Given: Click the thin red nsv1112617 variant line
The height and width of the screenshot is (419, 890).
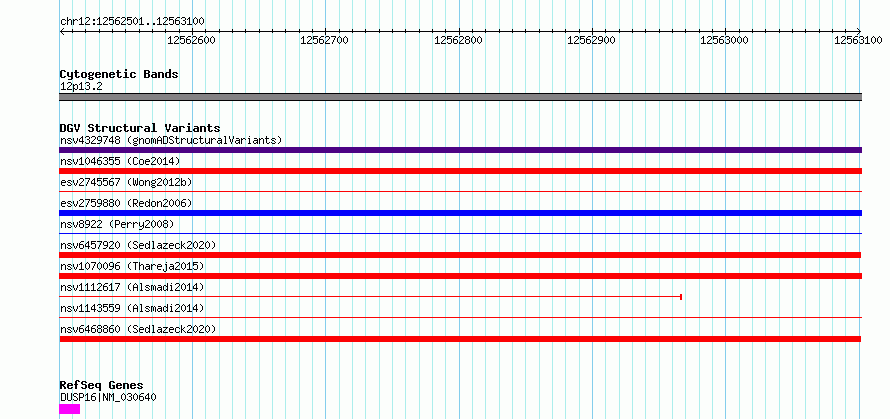Looking at the screenshot, I should pos(370,297).
